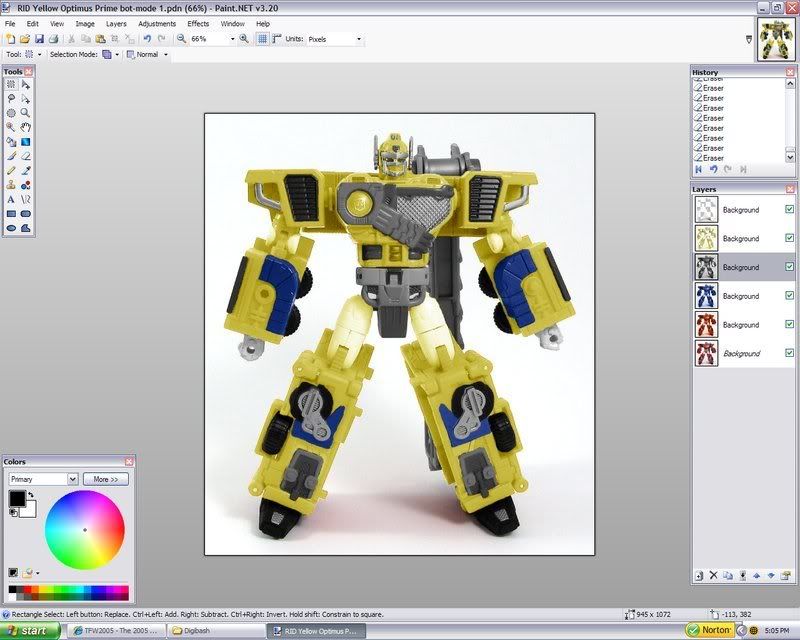Uncheck visibility of bottom italic Background layer
This screenshot has height=640, width=800.
click(789, 353)
